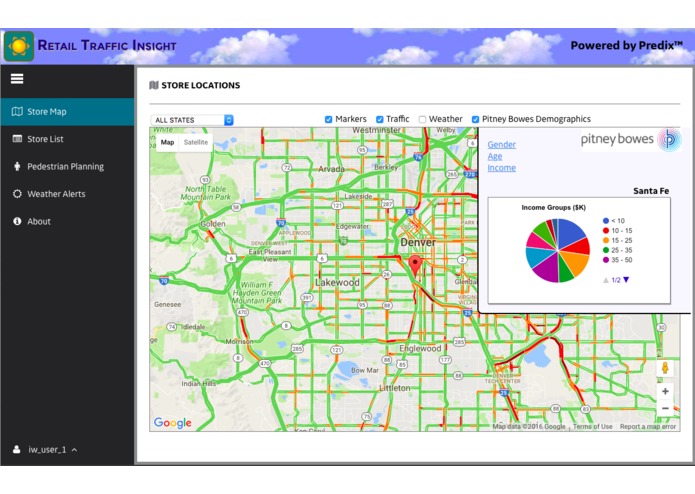This screenshot has width=695, height=494.
Task: Open the ALL STATES dropdown
Action: tap(192, 120)
